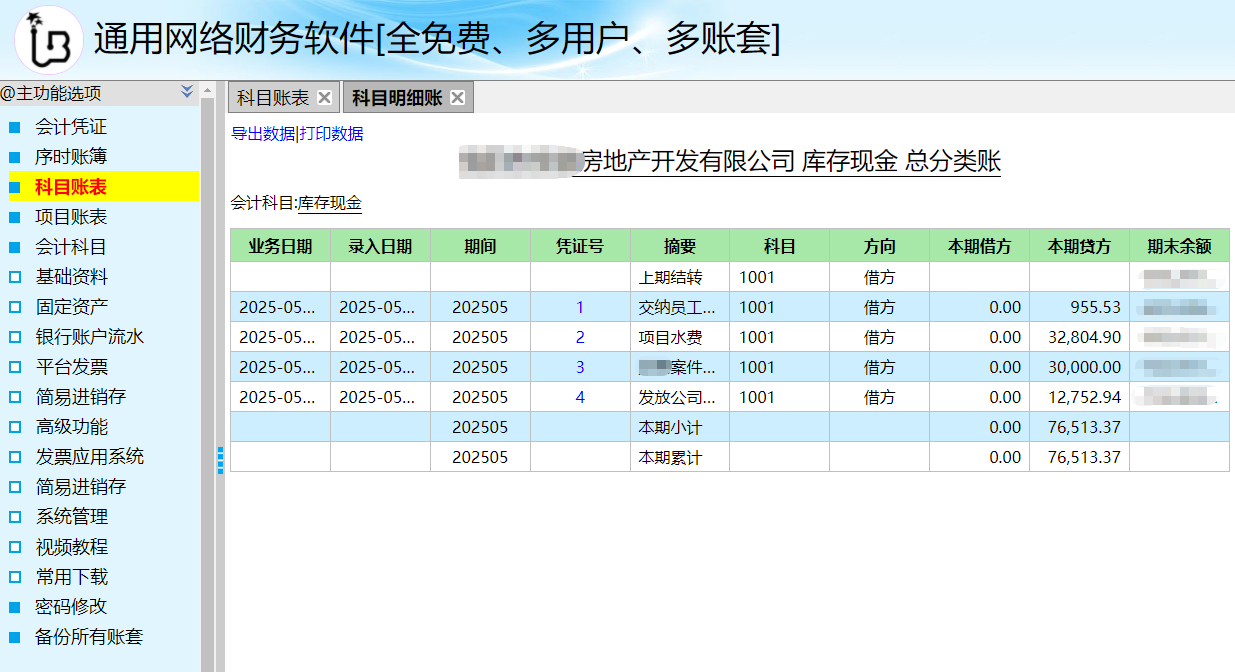Expand 基础资料 sidebar menu
The height and width of the screenshot is (672, 1235).
[71, 277]
